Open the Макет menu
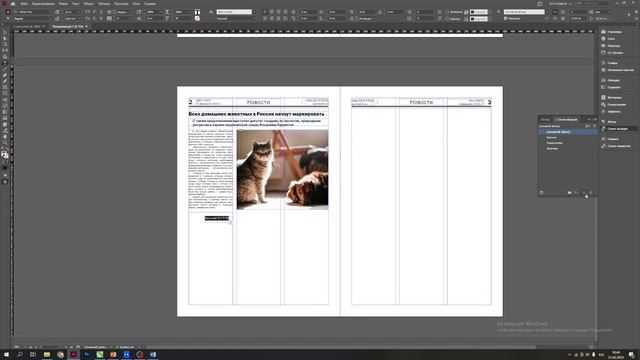The height and width of the screenshot is (360, 640). (63, 3)
